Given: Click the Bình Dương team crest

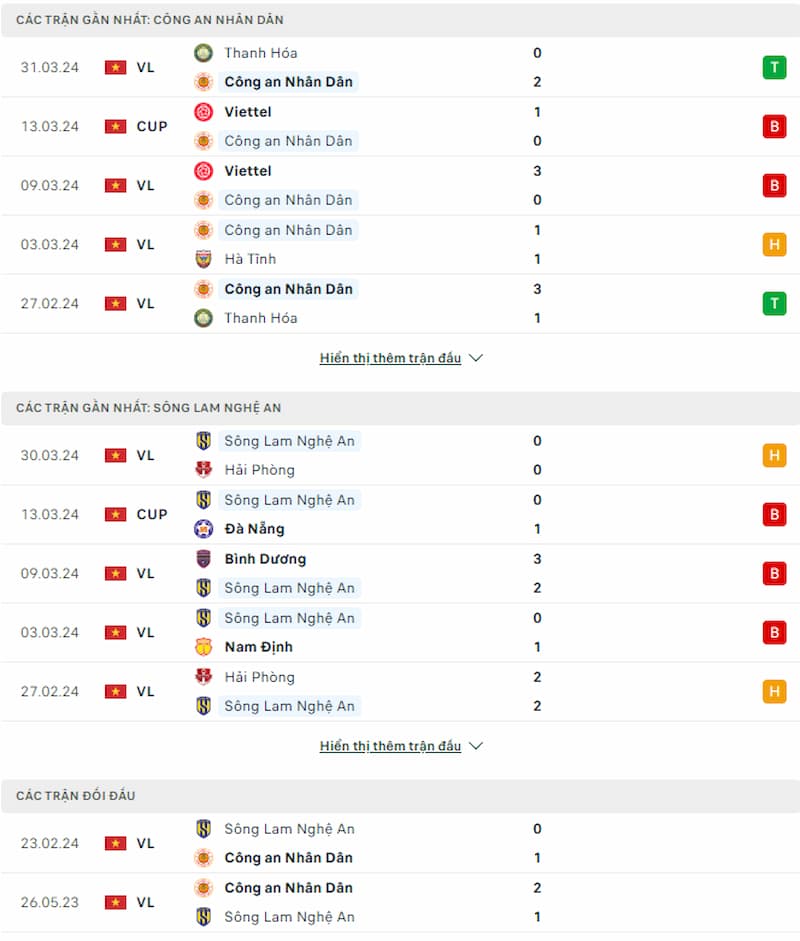Looking at the screenshot, I should click(203, 559).
